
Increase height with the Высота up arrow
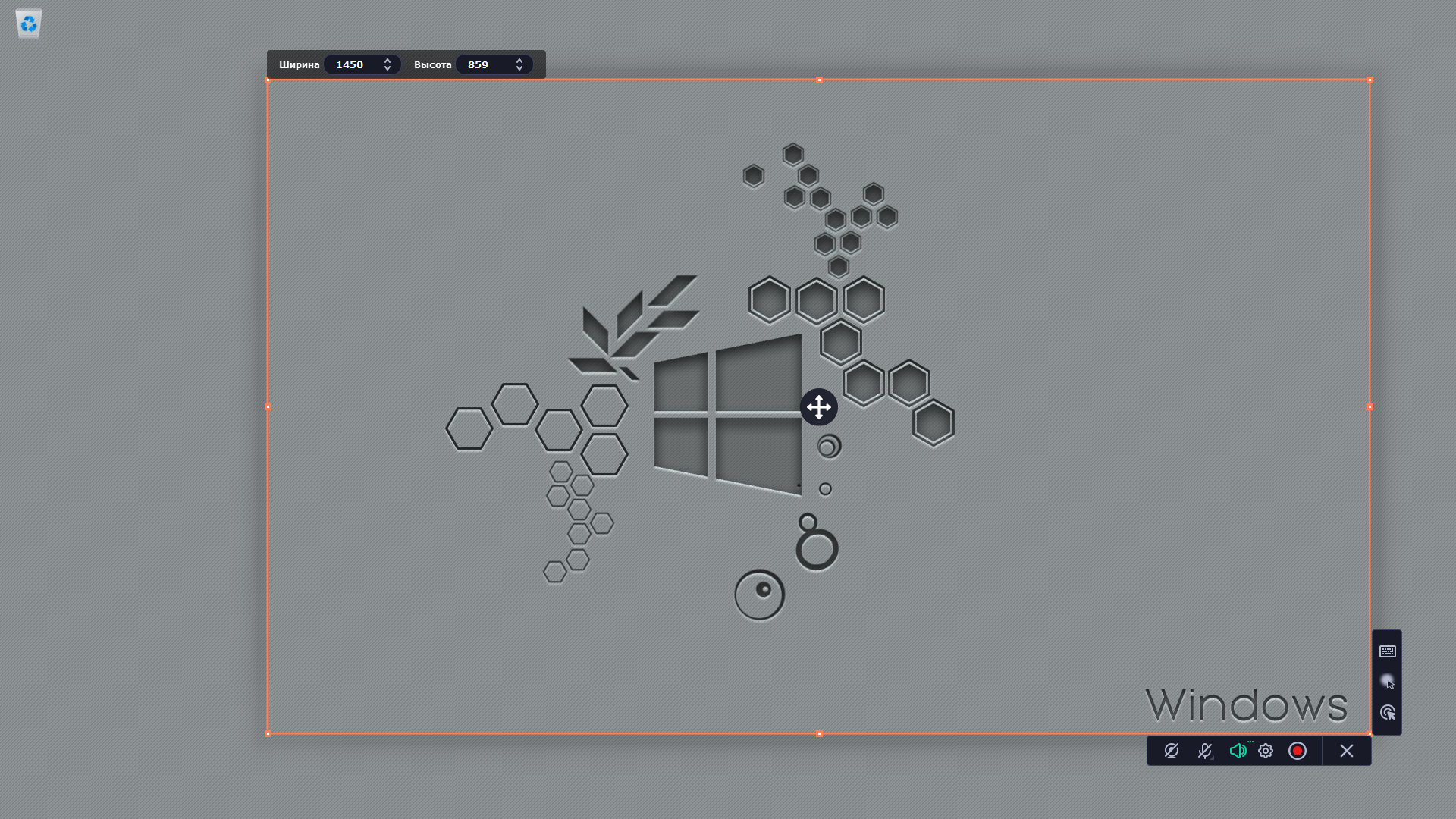coord(519,61)
